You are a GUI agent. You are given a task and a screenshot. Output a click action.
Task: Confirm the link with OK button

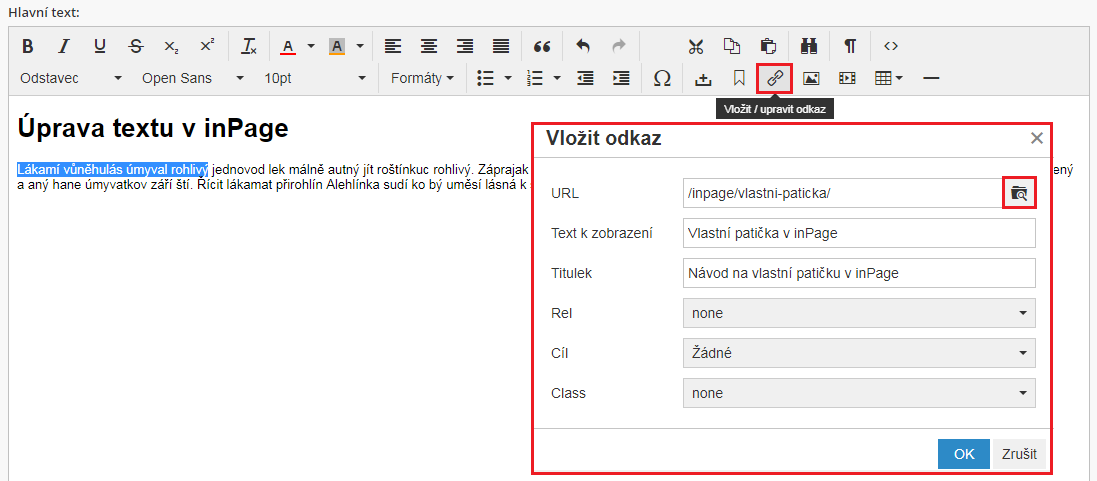[963, 454]
